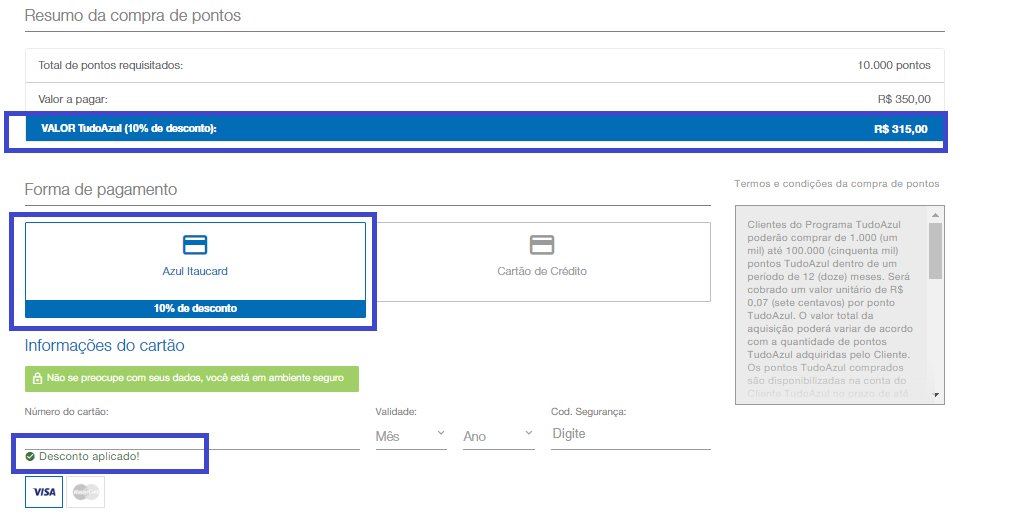The image size is (1026, 519).
Task: Click the VALOR TudoAzul (10% de desconto) label
Action: [x=129, y=128]
